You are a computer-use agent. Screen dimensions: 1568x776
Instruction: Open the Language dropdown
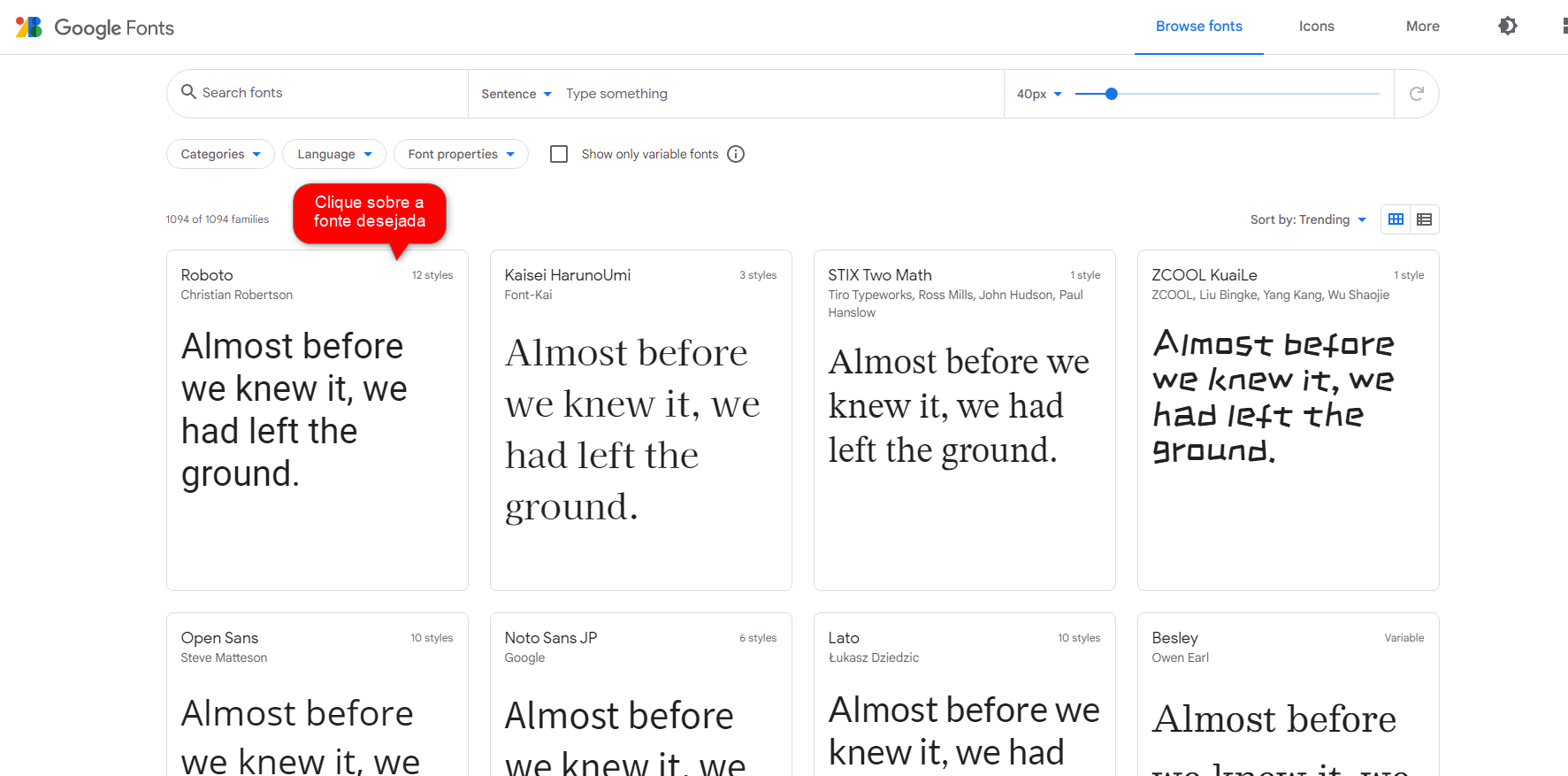[334, 154]
